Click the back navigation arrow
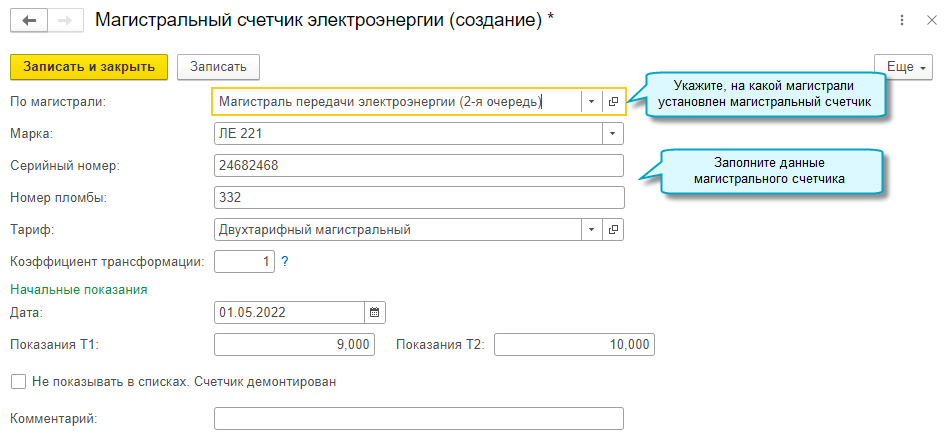Viewport: 949px width, 438px height. [x=29, y=21]
